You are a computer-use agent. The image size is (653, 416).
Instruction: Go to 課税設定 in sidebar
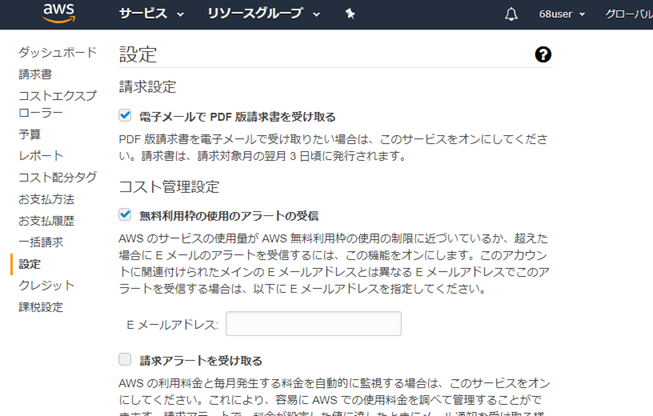(x=41, y=307)
